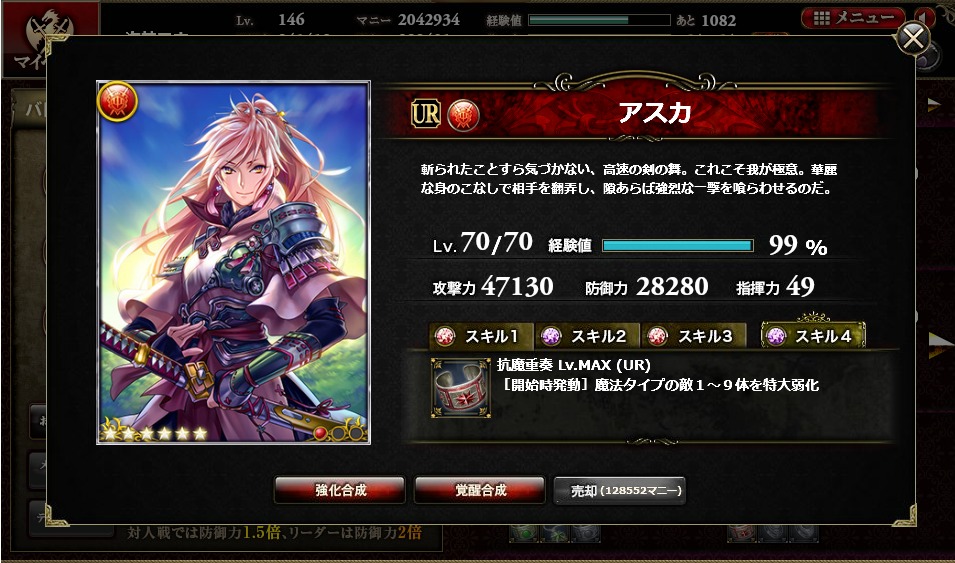955x563 pixels.
Task: Switch to スキル1 tab
Action: pos(481,336)
